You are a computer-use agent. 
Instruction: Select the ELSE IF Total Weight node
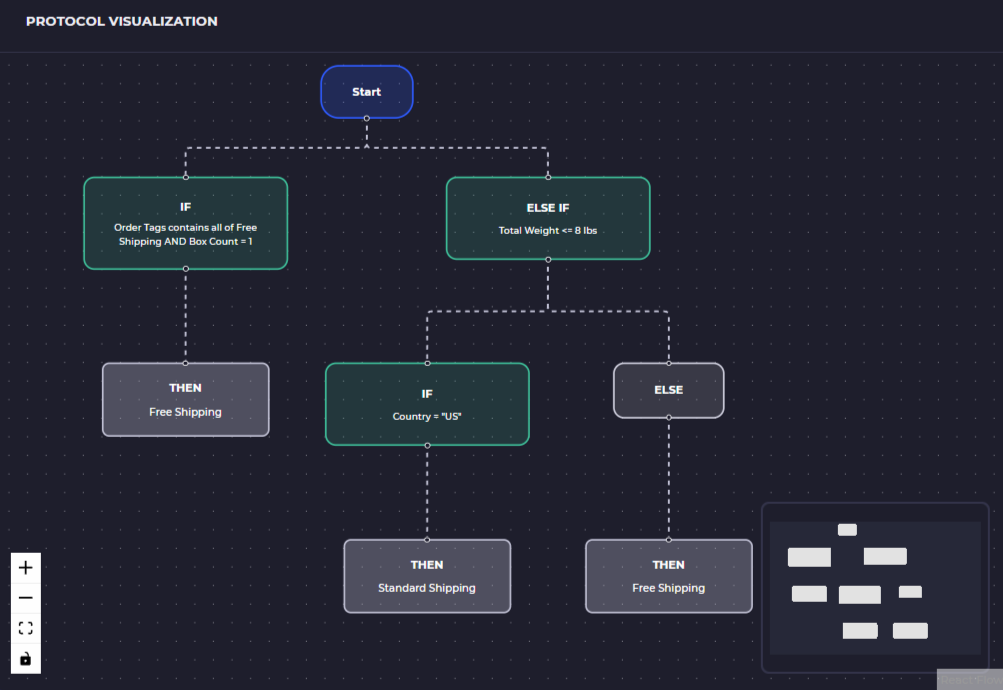coord(547,218)
